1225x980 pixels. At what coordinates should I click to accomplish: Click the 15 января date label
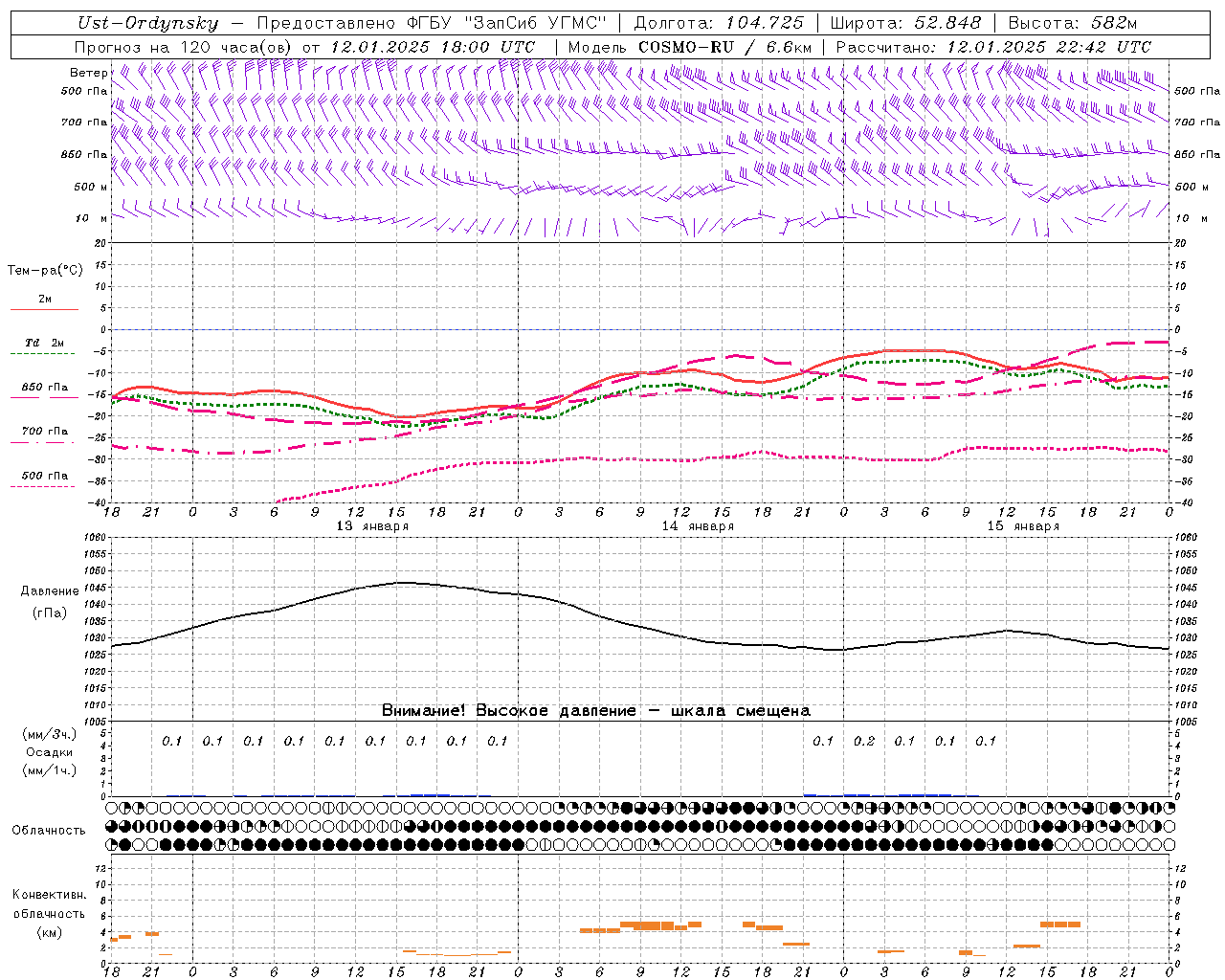[x=1023, y=526]
